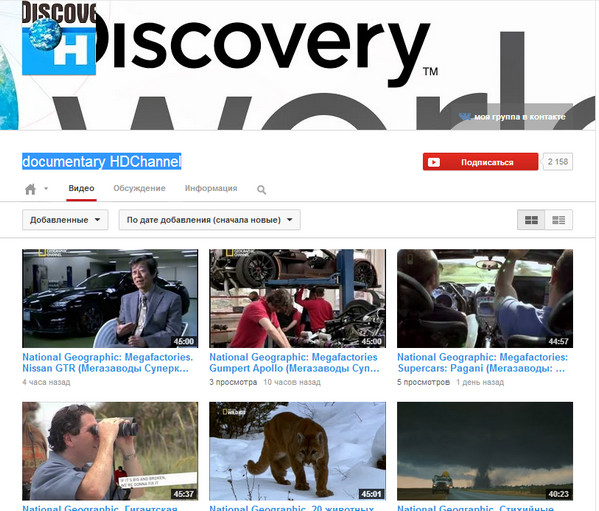The width and height of the screenshot is (599, 511).
Task: Expand the Добавленные dropdown
Action: click(65, 220)
